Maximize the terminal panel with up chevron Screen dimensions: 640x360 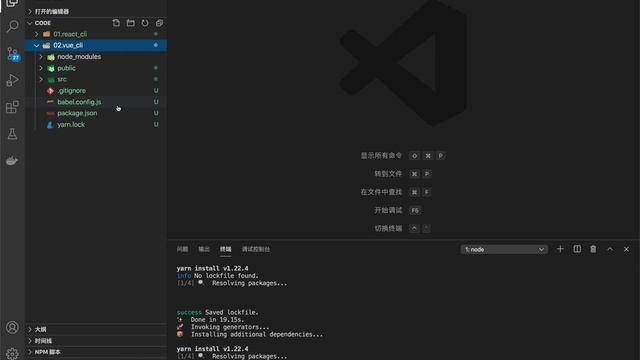(610, 249)
